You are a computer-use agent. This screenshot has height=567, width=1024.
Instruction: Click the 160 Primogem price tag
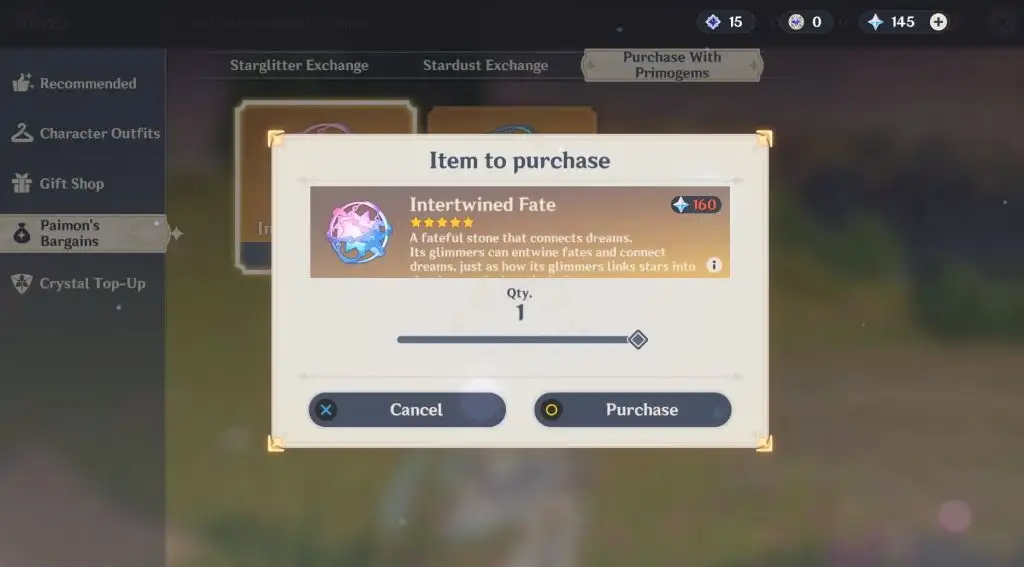(x=696, y=205)
